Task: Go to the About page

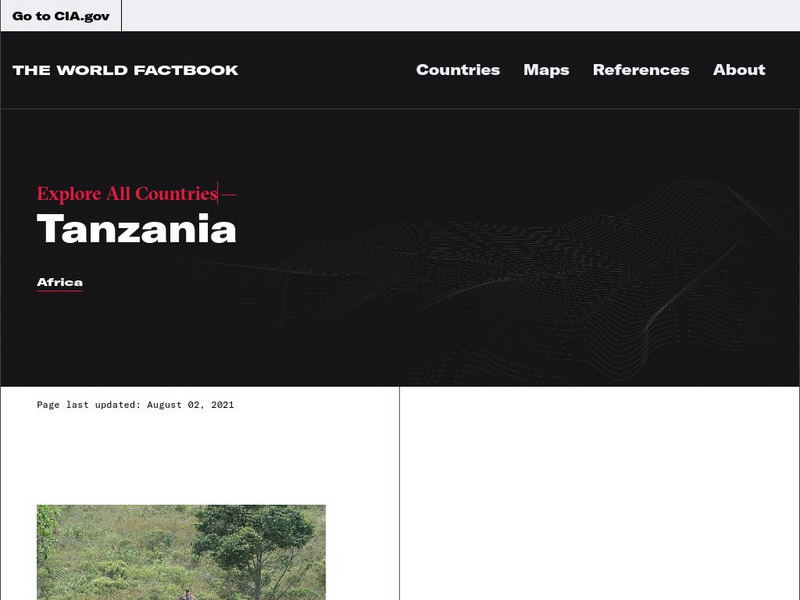Action: point(739,70)
